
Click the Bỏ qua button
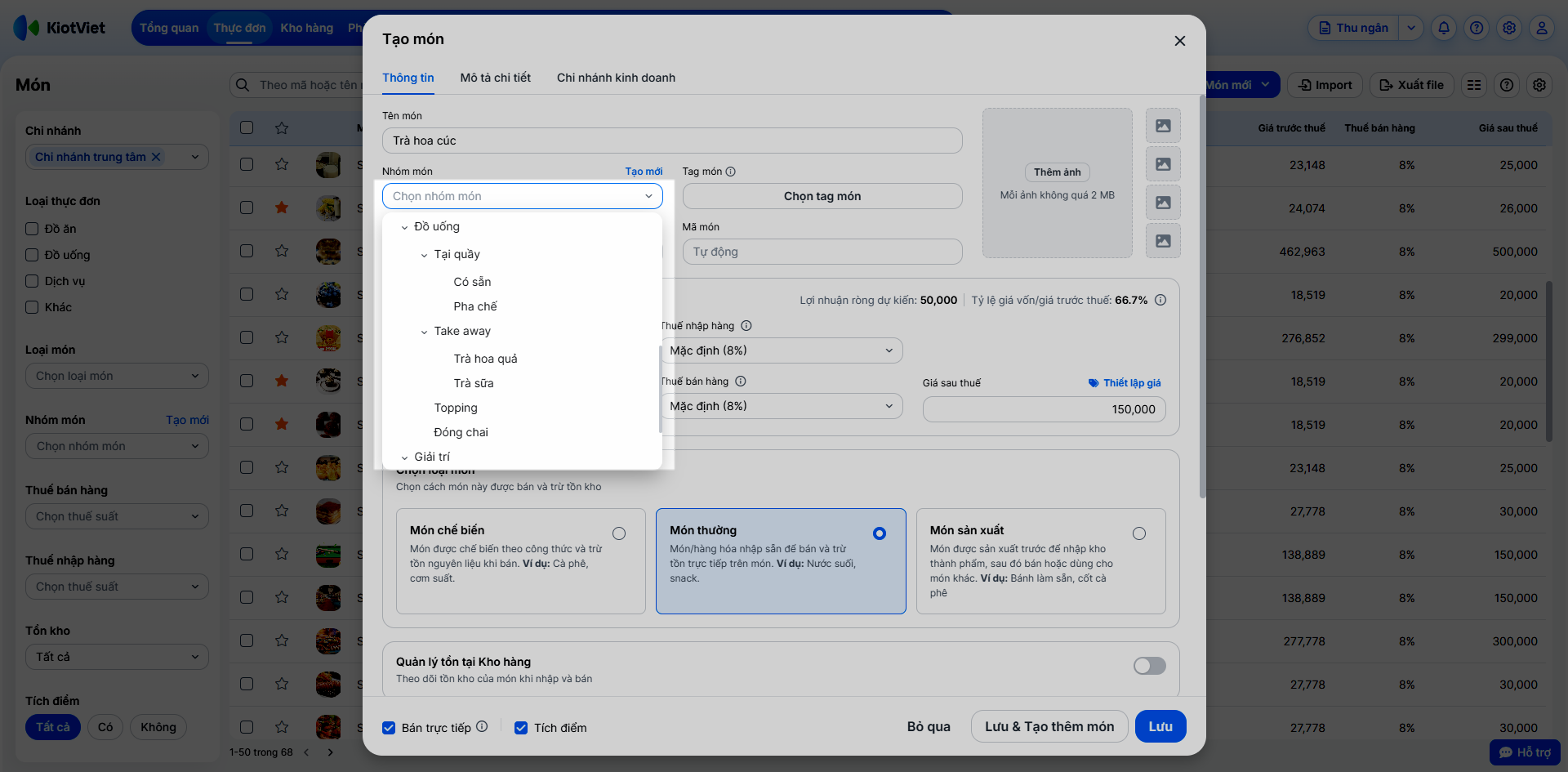pos(929,726)
